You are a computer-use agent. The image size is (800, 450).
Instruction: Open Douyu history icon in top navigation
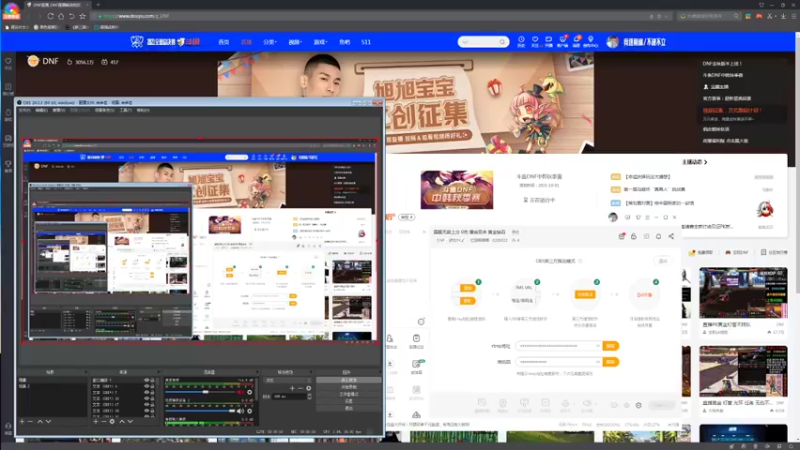[x=521, y=41]
